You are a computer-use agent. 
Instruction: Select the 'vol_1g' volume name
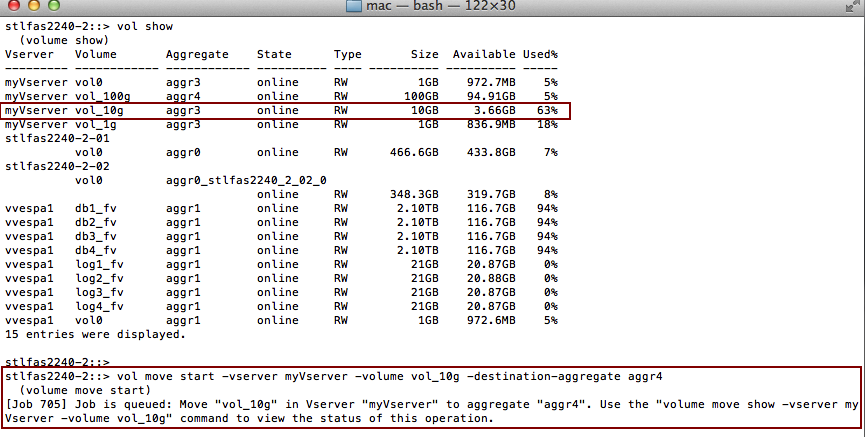(96, 125)
